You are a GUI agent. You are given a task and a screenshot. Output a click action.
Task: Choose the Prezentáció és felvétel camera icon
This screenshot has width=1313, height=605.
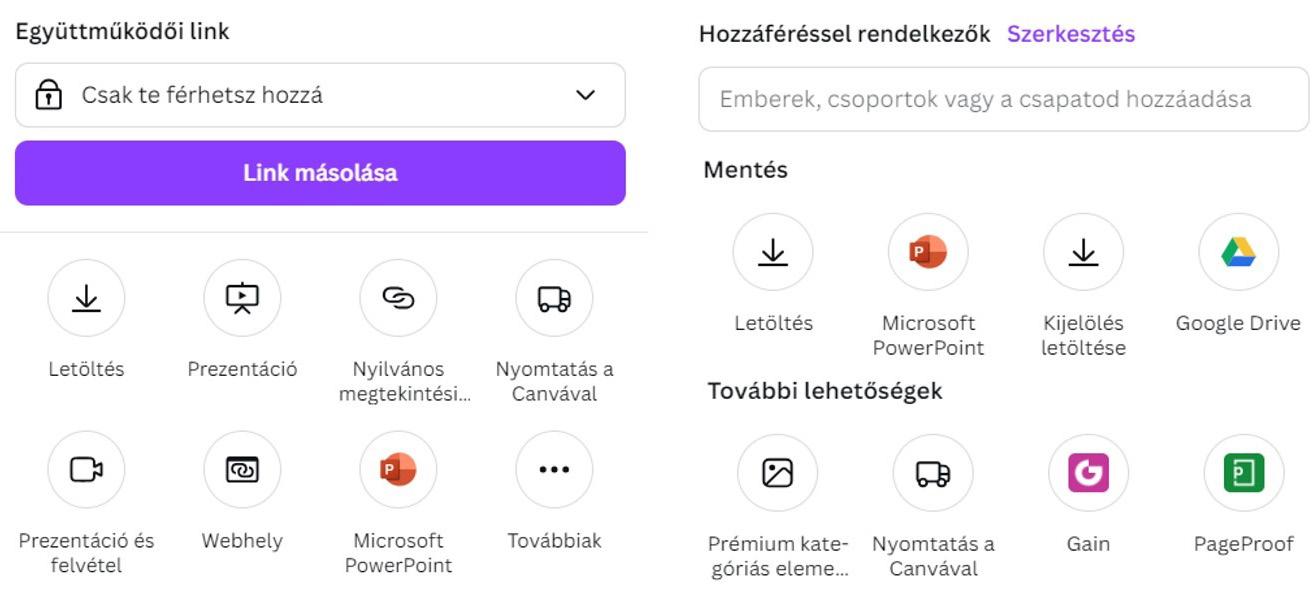pyautogui.click(x=86, y=469)
